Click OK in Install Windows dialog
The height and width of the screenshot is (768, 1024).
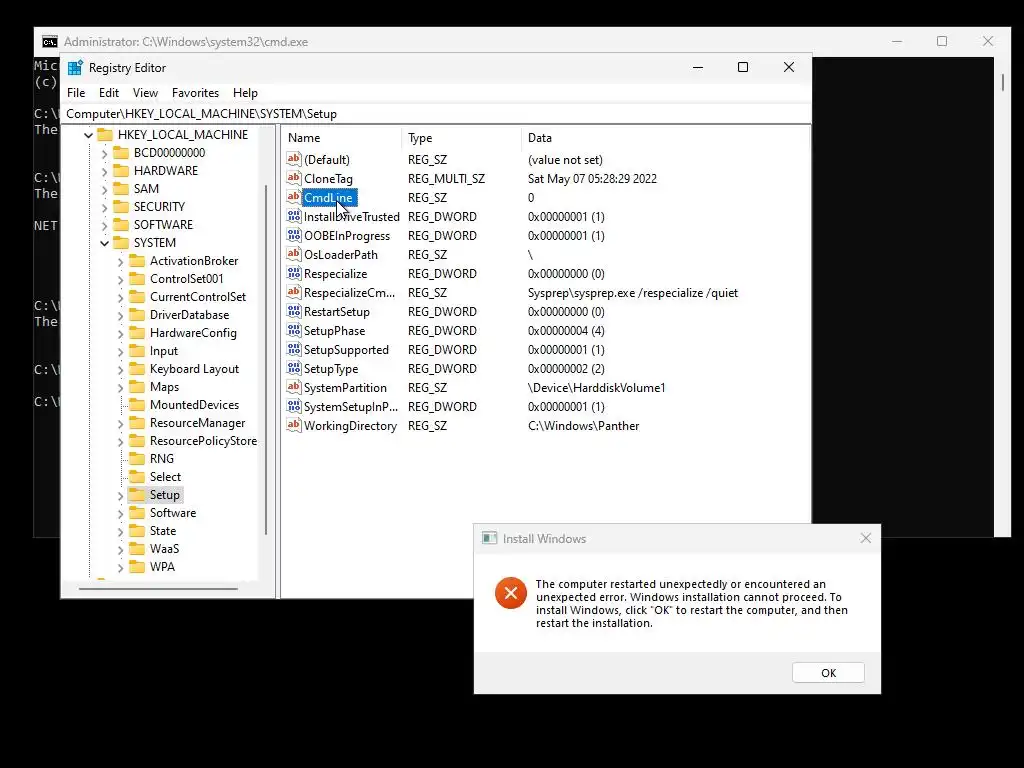(x=828, y=673)
